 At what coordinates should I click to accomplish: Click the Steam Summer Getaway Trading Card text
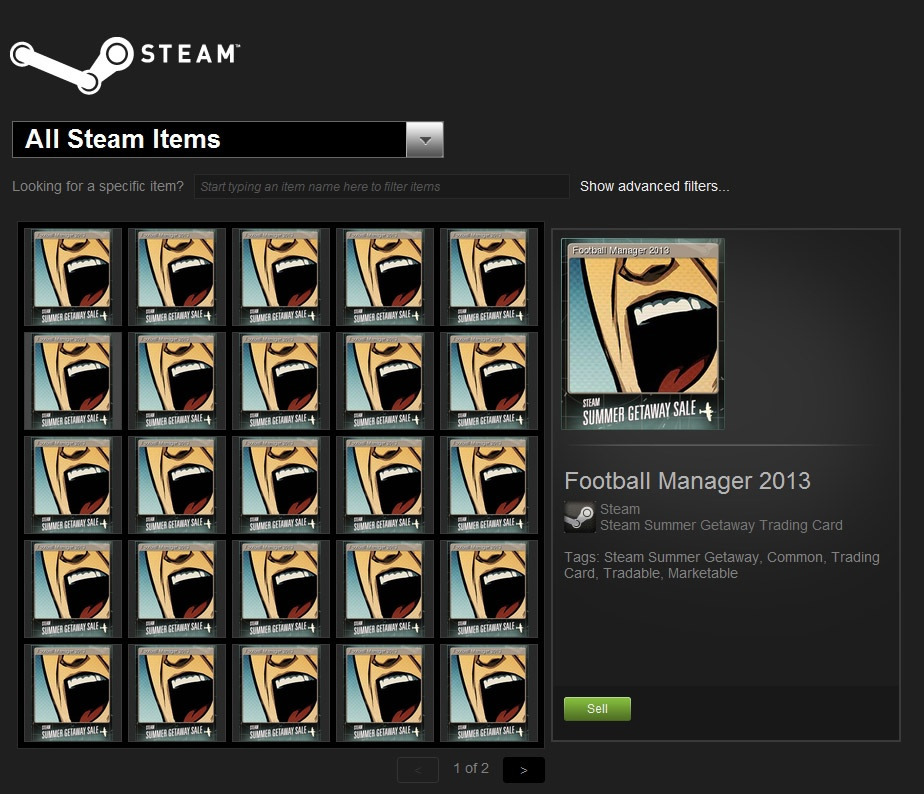pos(721,525)
